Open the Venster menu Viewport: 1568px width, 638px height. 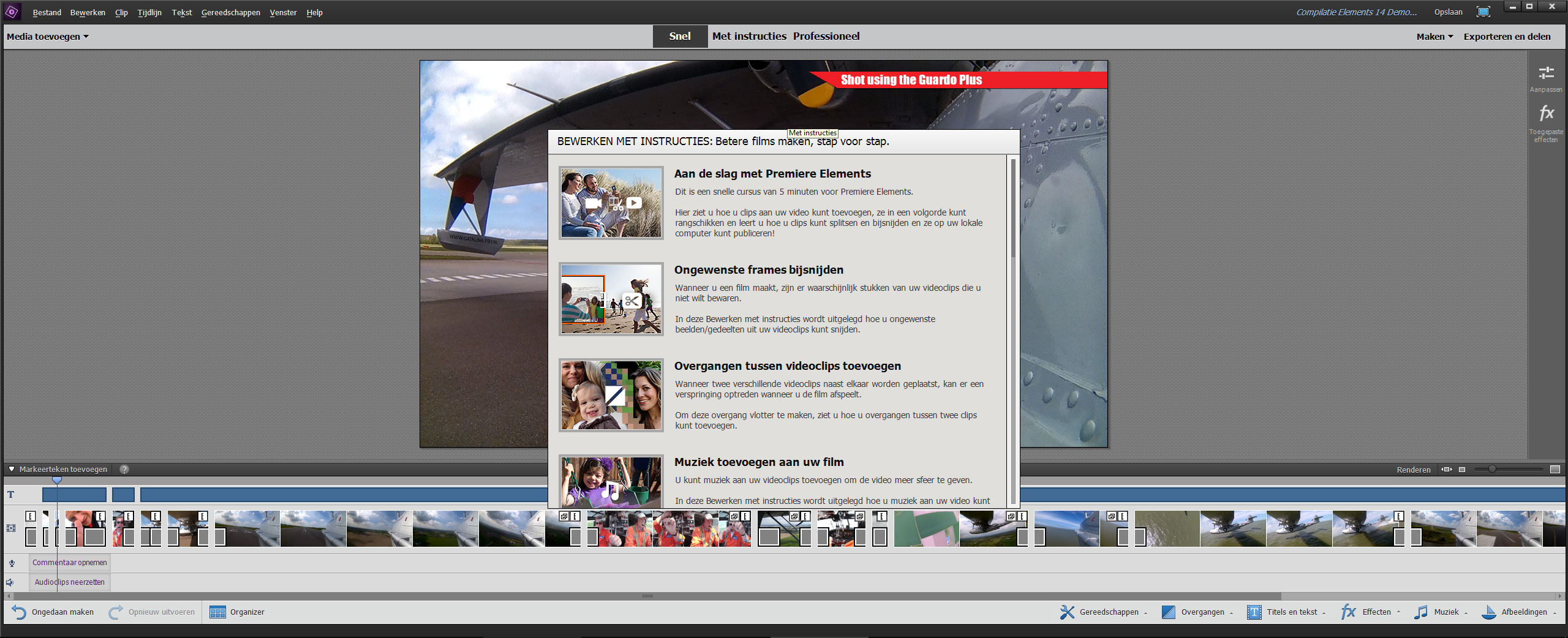(283, 13)
